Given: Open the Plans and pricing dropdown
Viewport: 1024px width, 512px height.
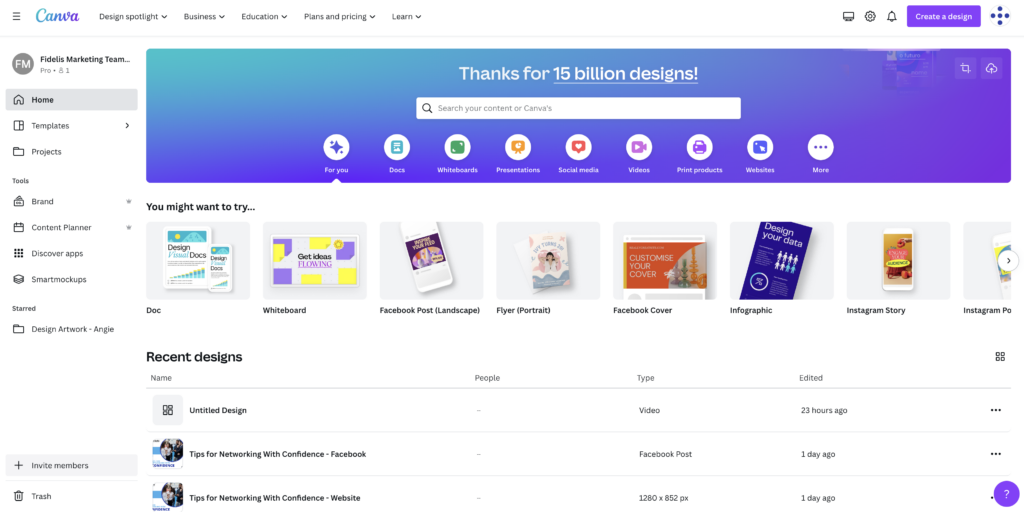Looking at the screenshot, I should point(340,16).
